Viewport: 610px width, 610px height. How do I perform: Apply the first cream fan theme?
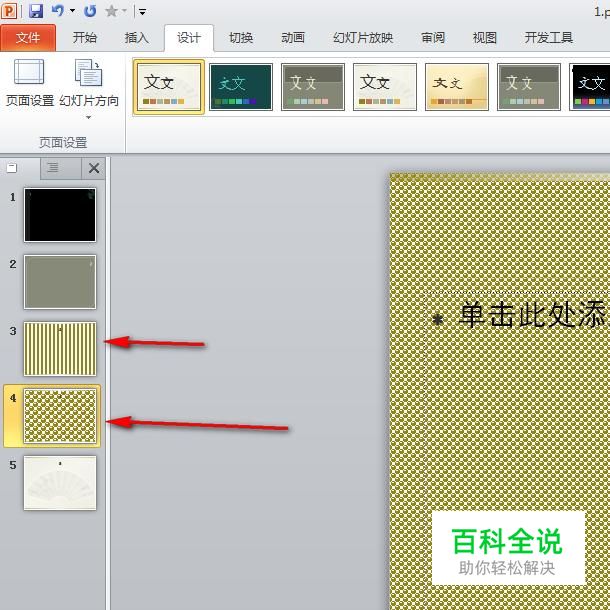click(169, 87)
